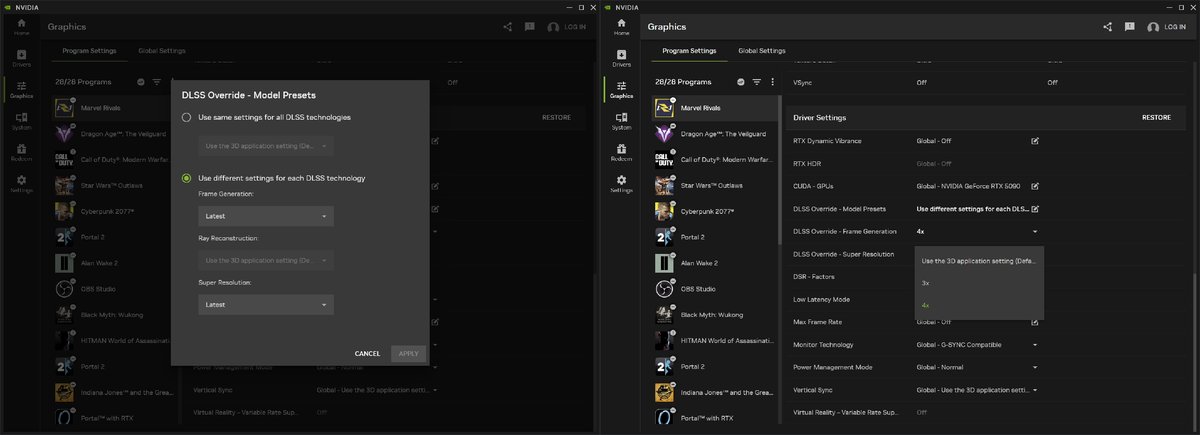Click the disabled Ray Reconstruction dropdown in dialog
Image resolution: width=1200 pixels, height=435 pixels.
coord(266,260)
